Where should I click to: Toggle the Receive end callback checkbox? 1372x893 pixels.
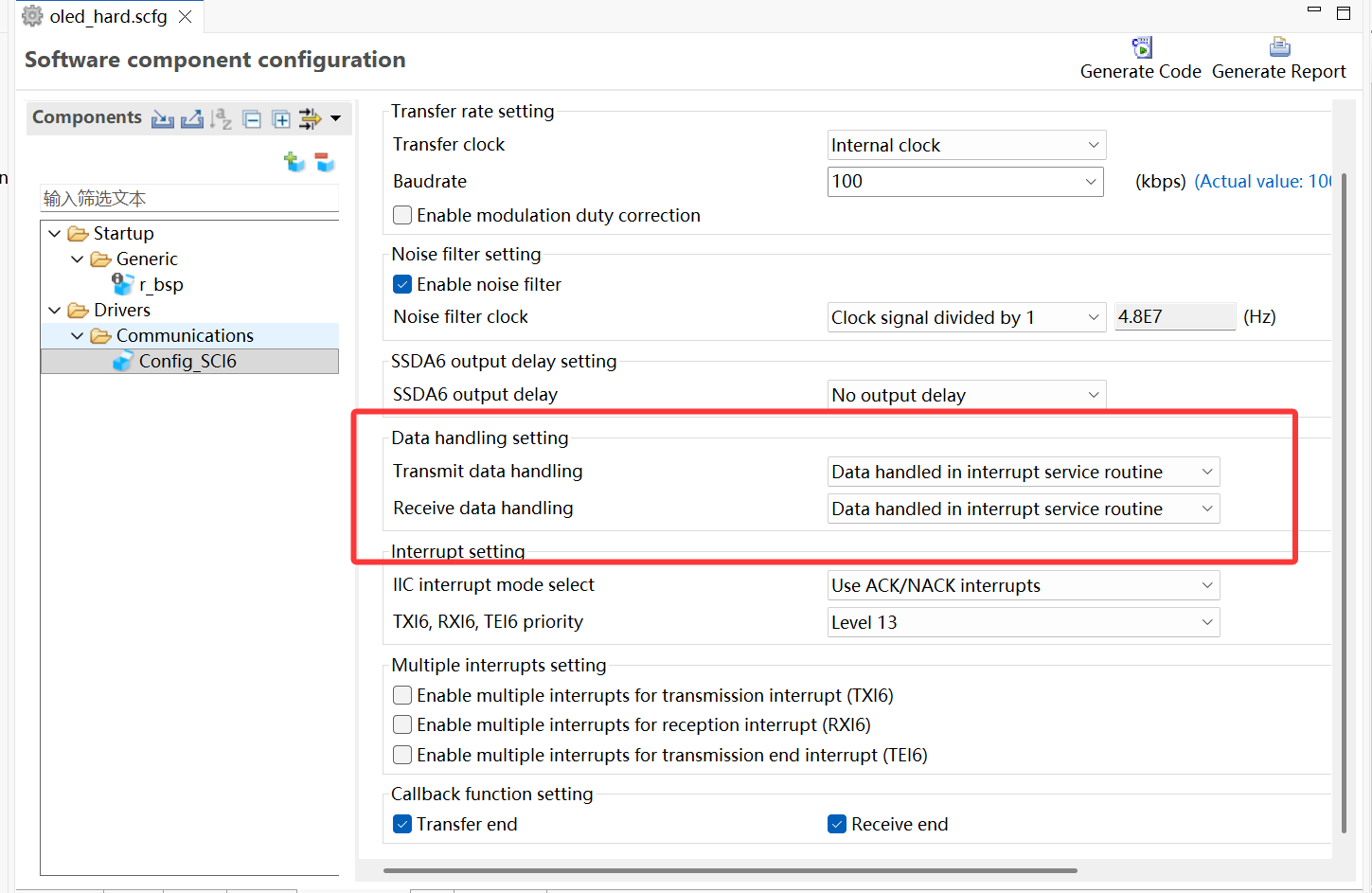tap(837, 824)
